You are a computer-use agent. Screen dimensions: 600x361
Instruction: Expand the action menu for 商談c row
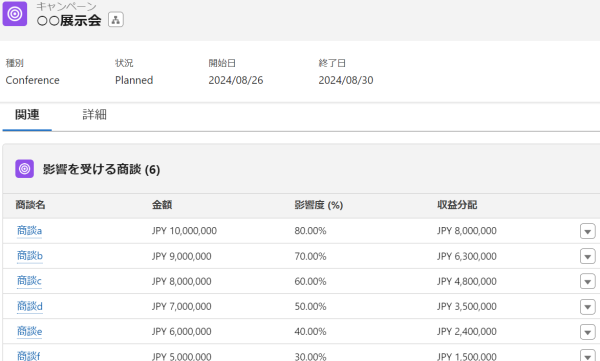(x=587, y=281)
